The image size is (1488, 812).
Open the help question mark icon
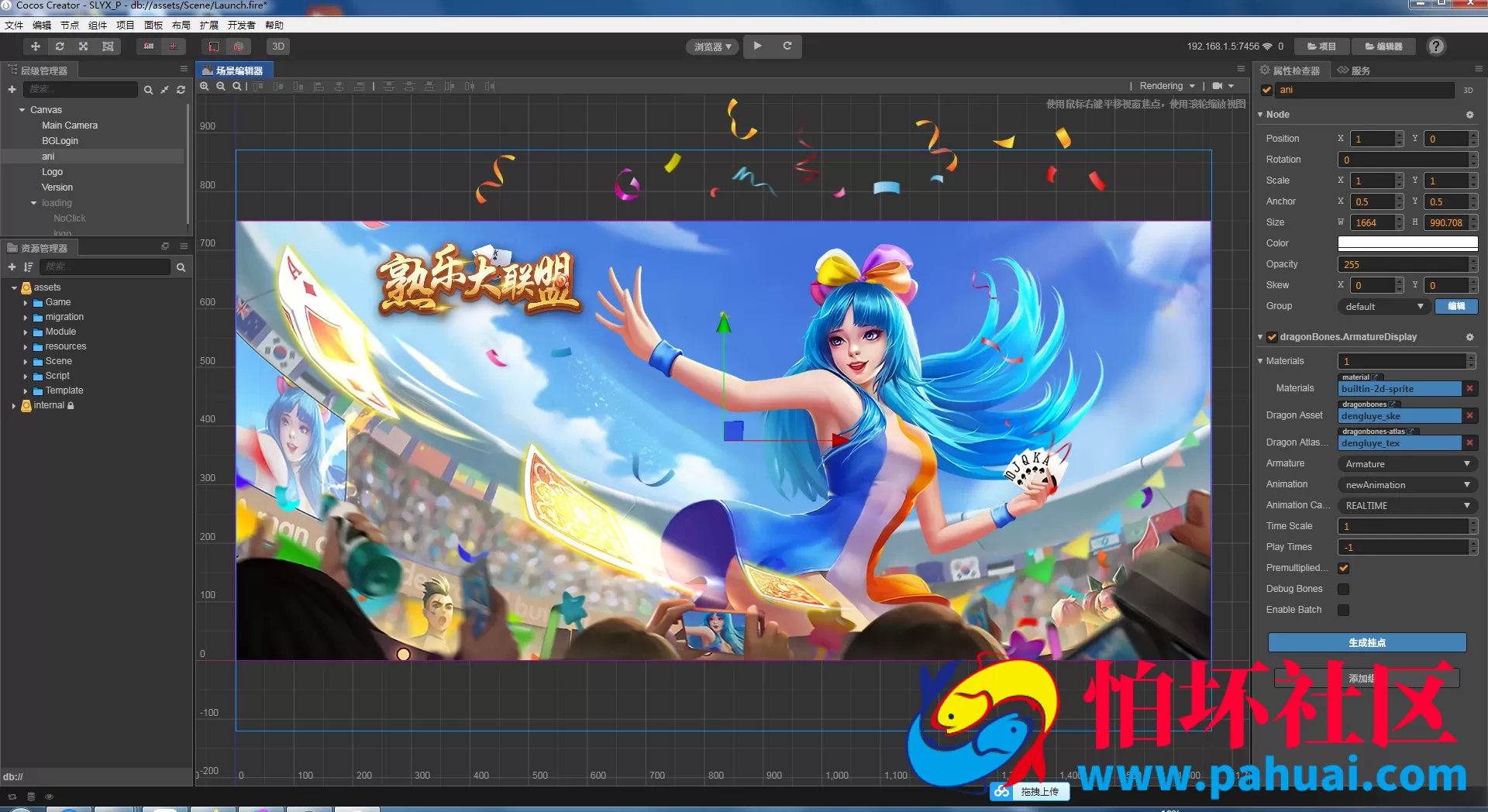click(x=1436, y=46)
